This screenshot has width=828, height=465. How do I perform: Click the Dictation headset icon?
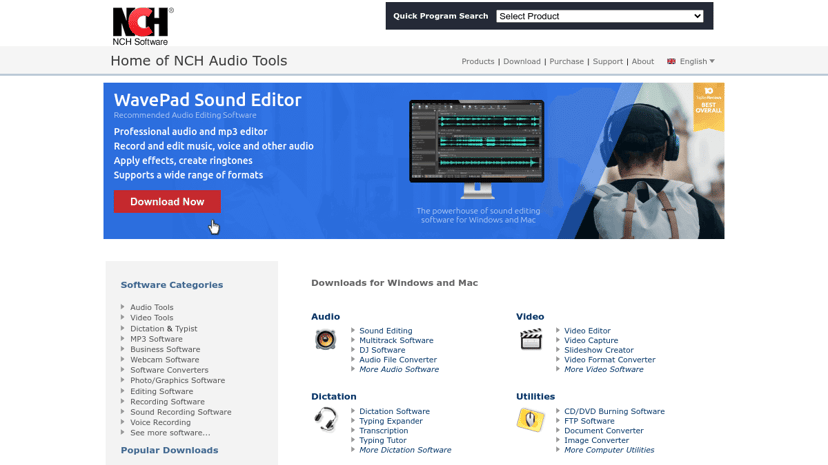tap(326, 420)
